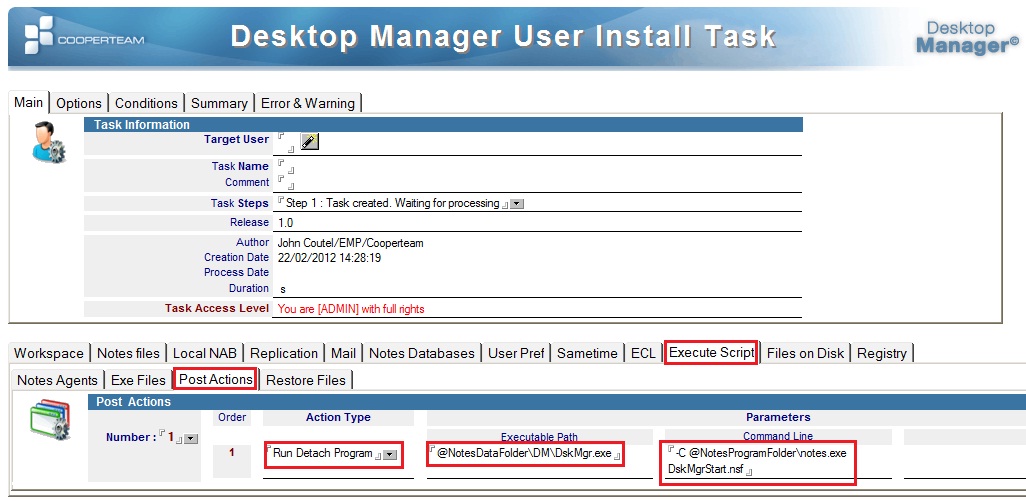1026x502 pixels.
Task: Click the order number 1 cell
Action: [x=232, y=452]
